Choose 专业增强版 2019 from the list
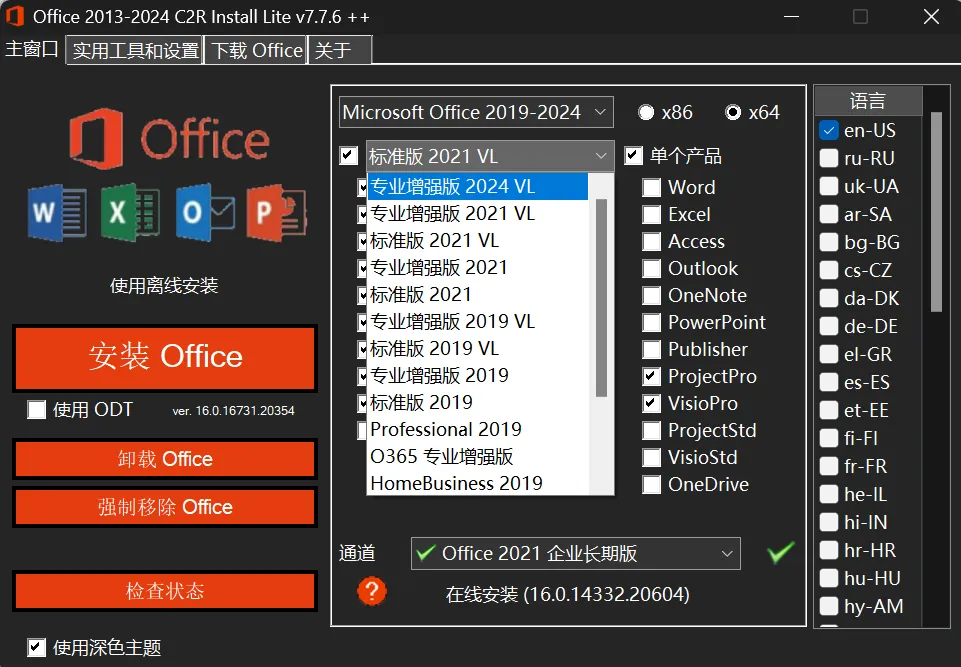The image size is (961, 667). 478,375
